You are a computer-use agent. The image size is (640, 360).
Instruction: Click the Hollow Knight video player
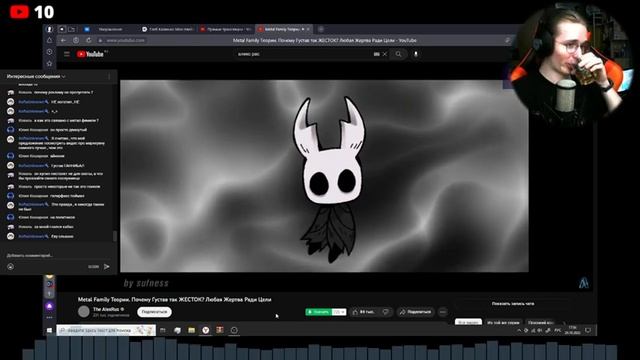tap(324, 176)
